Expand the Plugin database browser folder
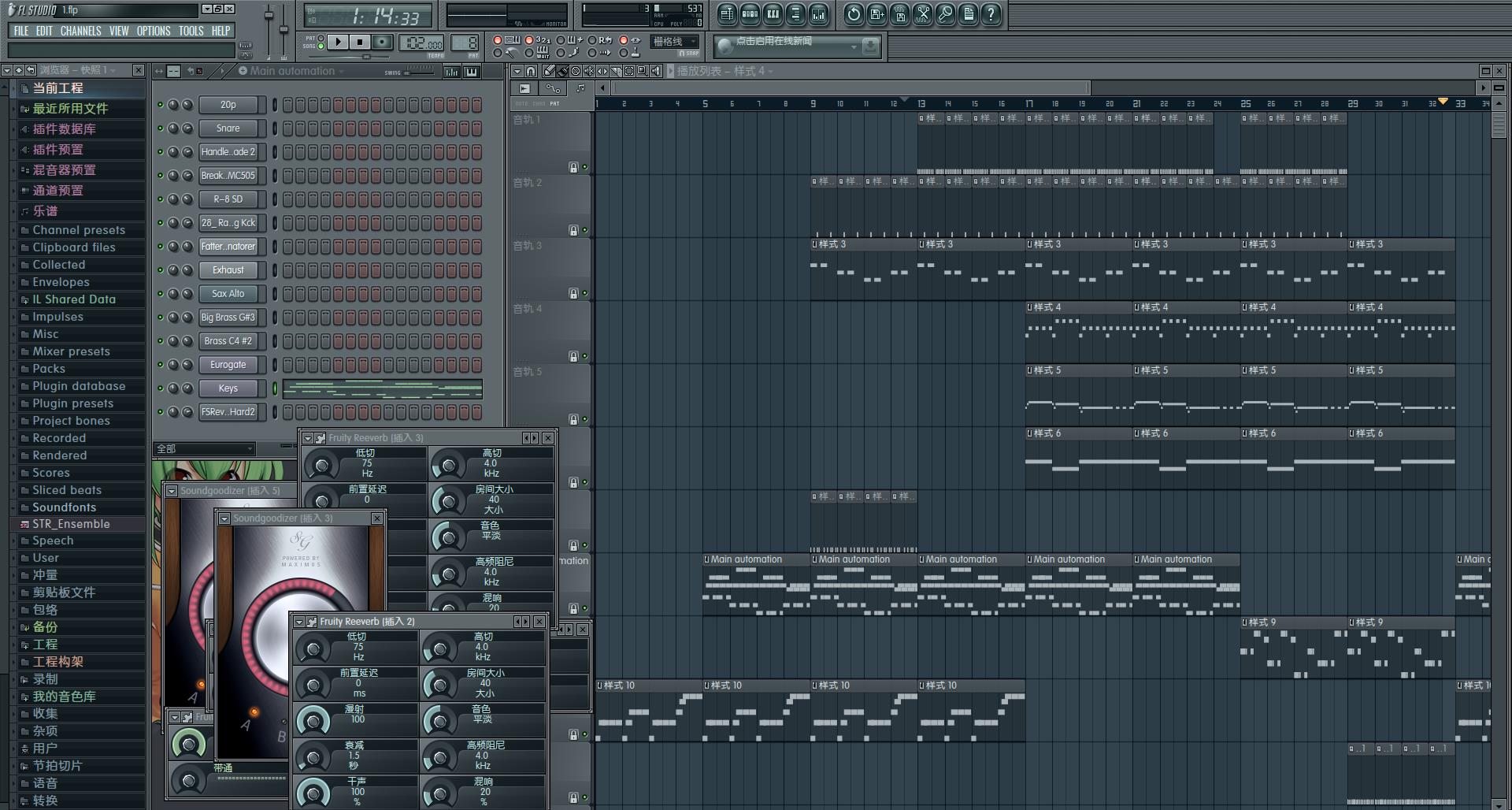Screen dimensions: 1512x810 pos(78,386)
